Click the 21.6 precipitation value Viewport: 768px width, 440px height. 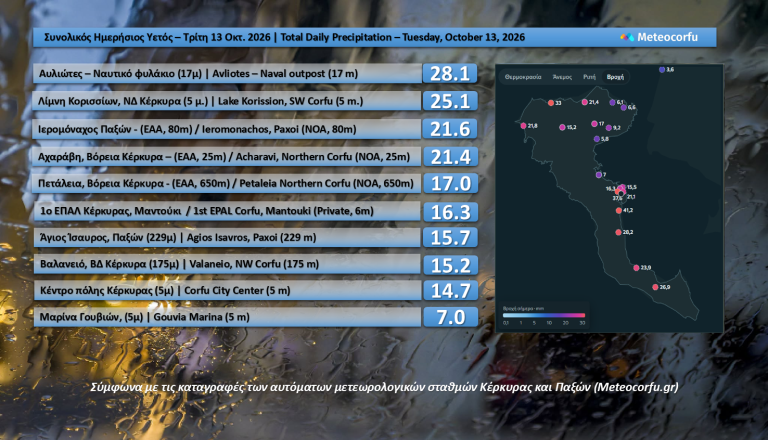(450, 129)
